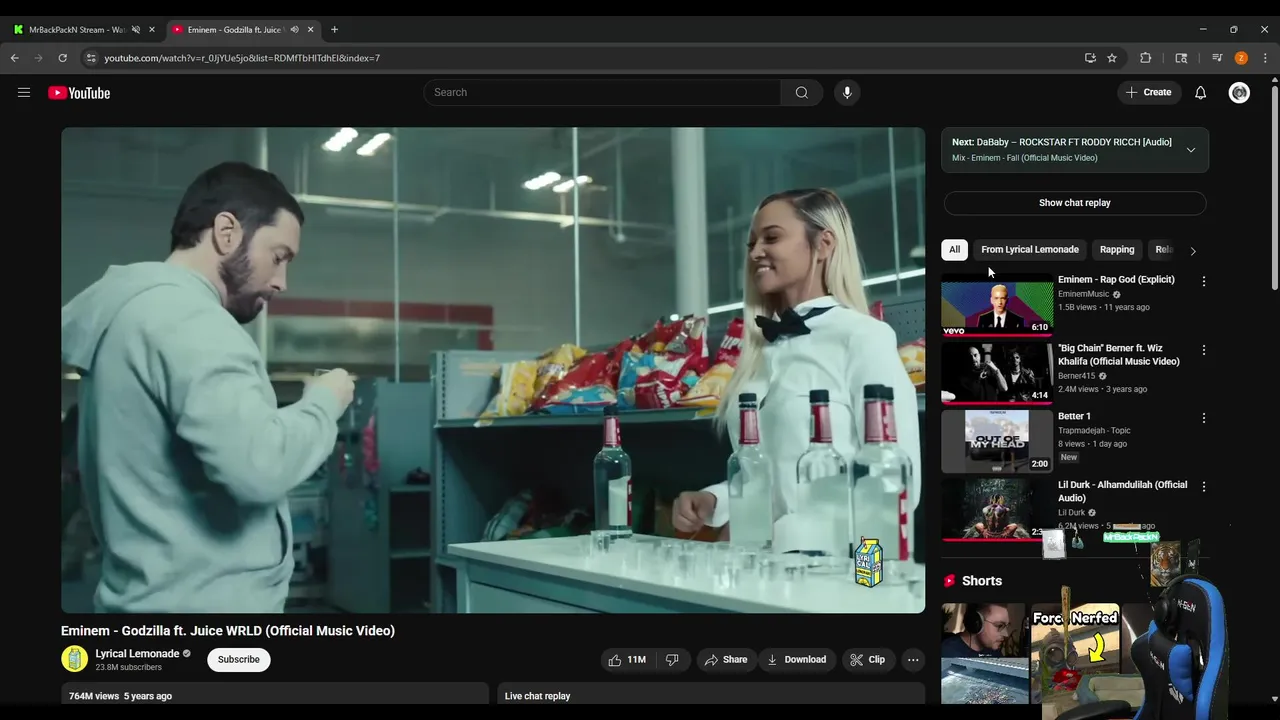Open the YouTube account avatar menu

pyautogui.click(x=1239, y=92)
